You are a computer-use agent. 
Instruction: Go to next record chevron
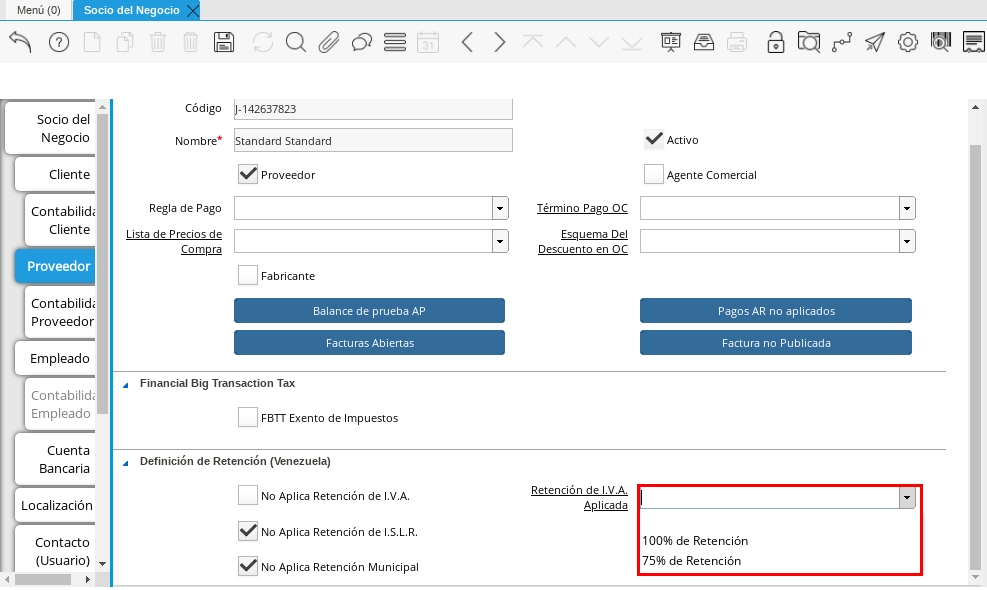coord(500,42)
